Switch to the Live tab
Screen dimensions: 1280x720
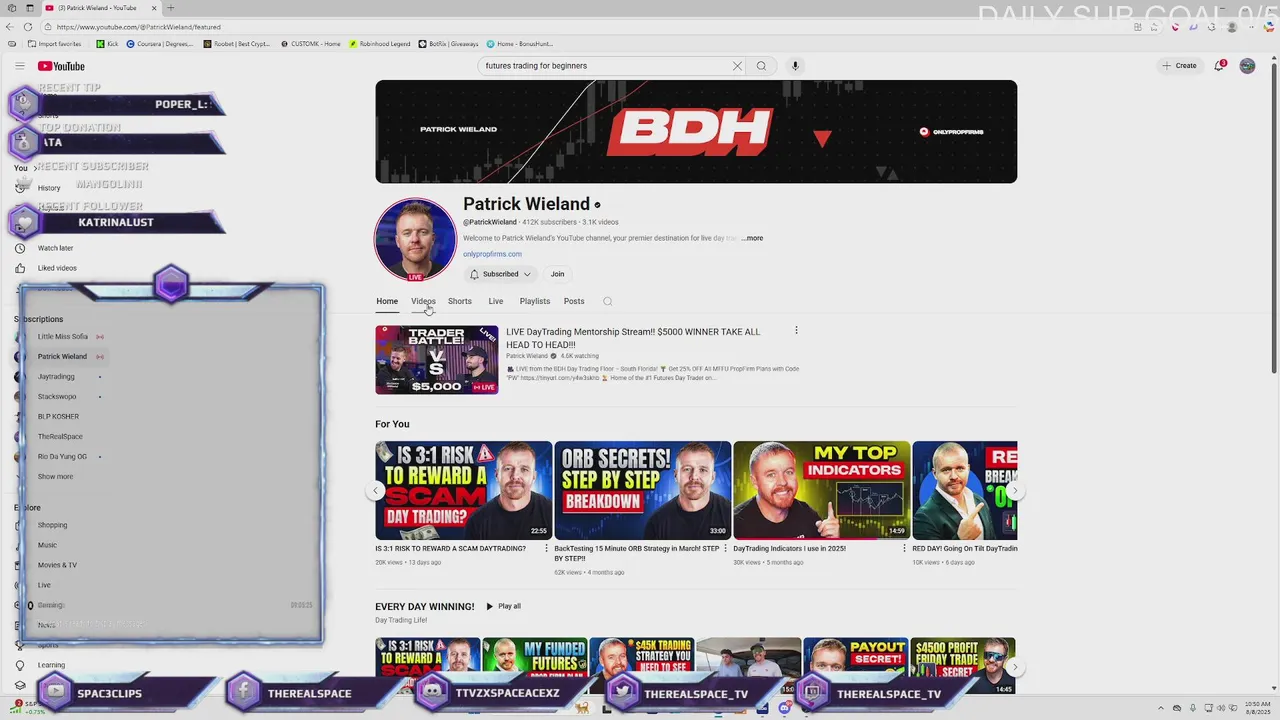[496, 301]
